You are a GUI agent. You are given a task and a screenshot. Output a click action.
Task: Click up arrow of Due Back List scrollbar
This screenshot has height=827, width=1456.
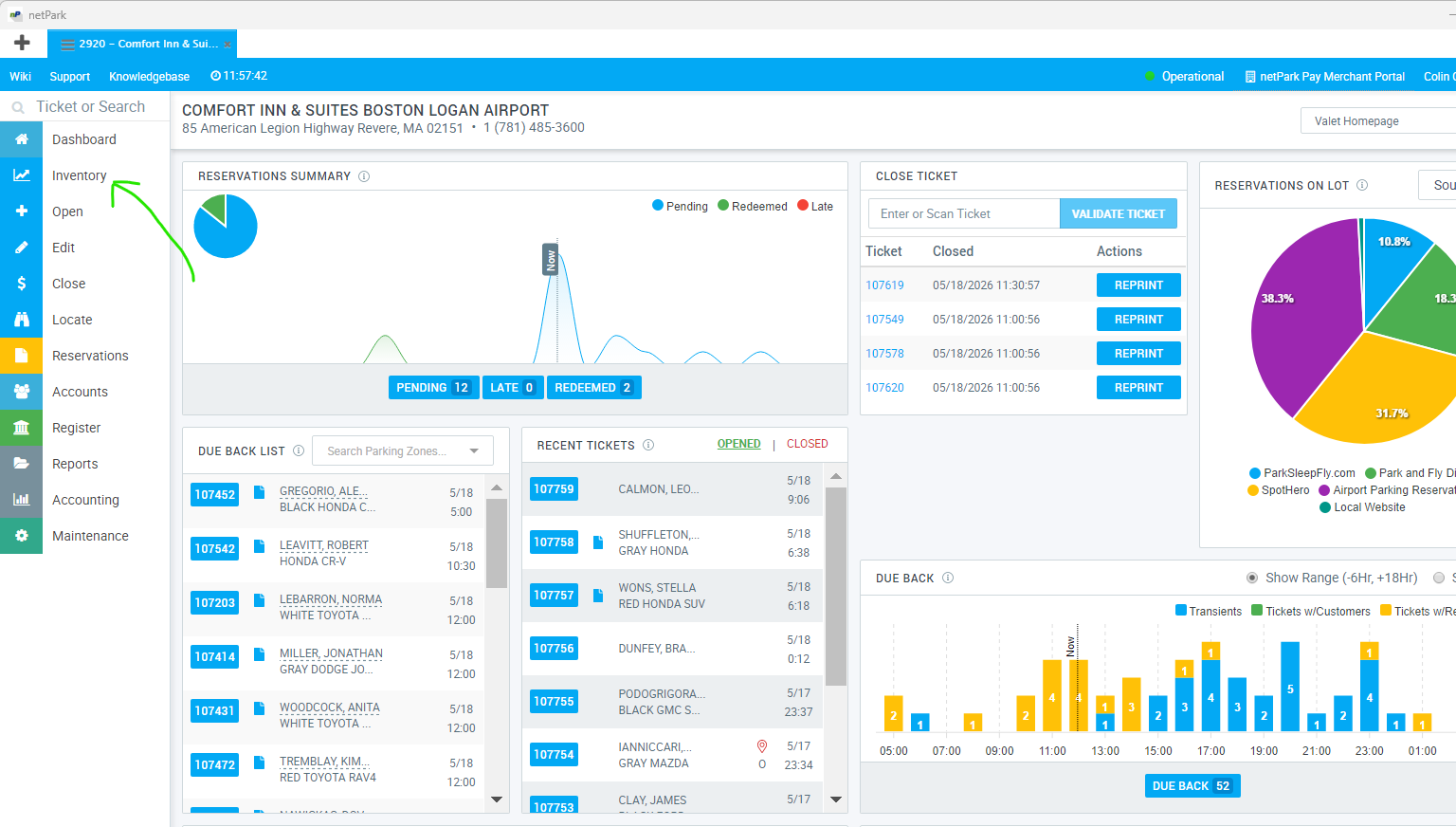497,487
